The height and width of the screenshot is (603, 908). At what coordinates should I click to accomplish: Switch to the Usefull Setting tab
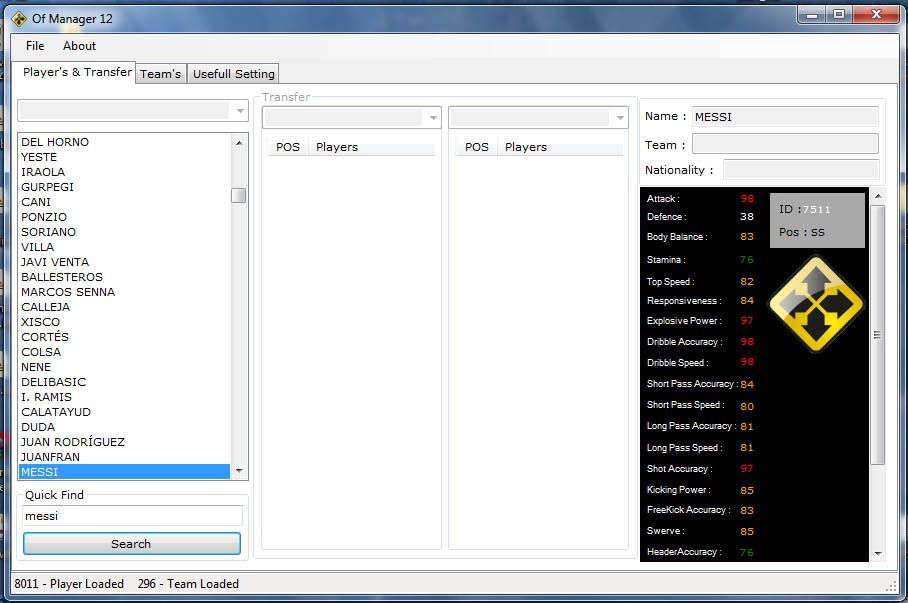[x=233, y=74]
